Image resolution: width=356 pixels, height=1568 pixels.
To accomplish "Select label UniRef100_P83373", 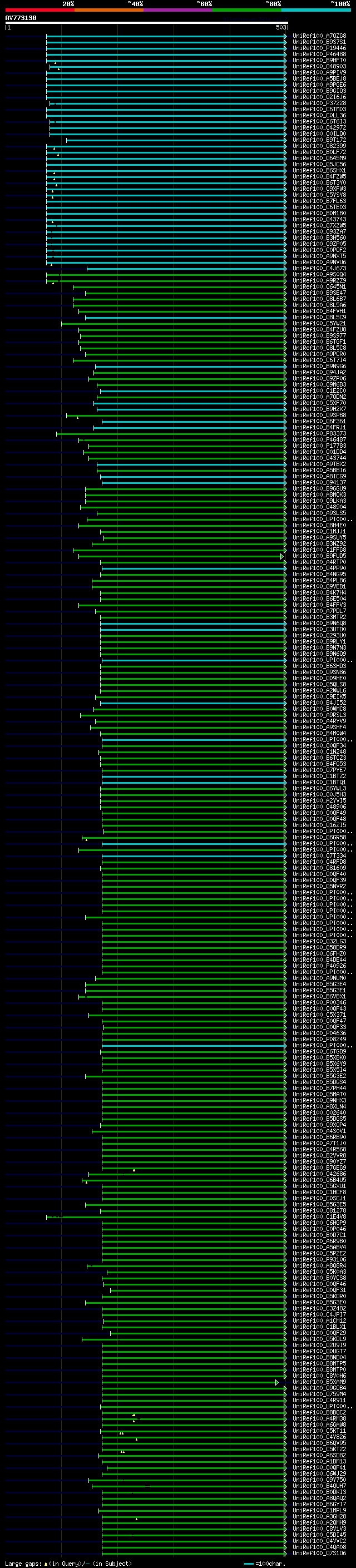I will [319, 434].
